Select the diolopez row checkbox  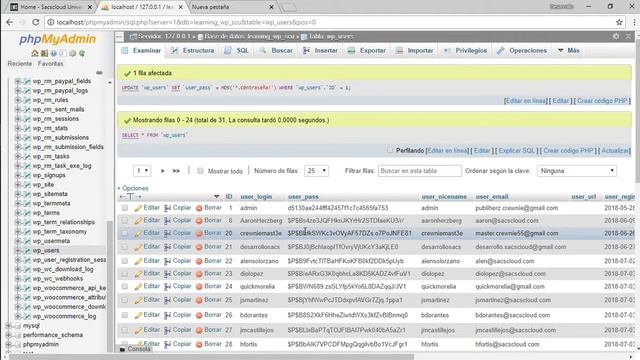[124, 274]
